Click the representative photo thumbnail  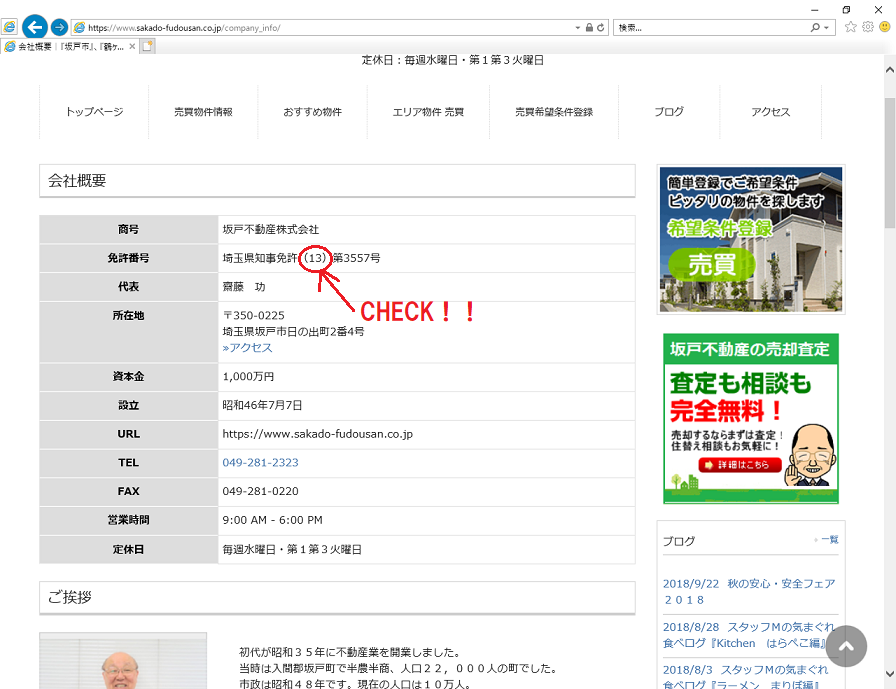tap(123, 660)
